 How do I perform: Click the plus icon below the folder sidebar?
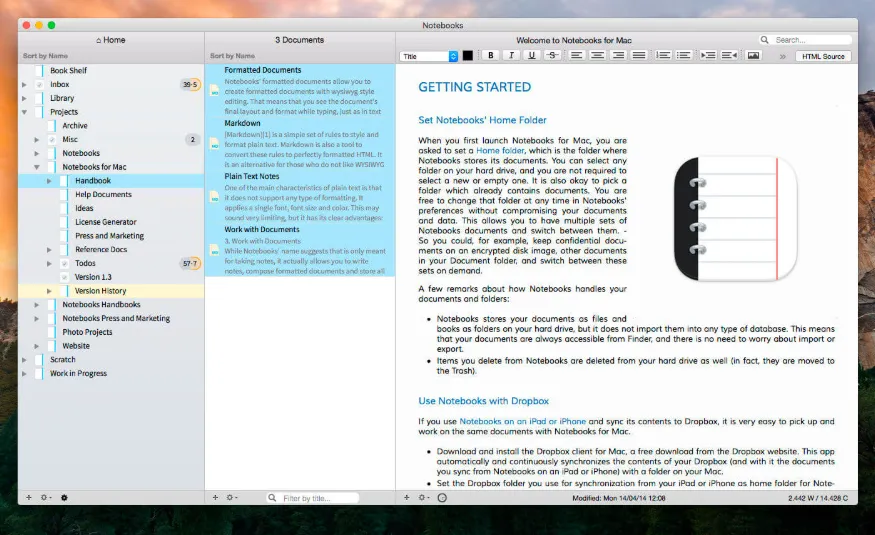[28, 497]
